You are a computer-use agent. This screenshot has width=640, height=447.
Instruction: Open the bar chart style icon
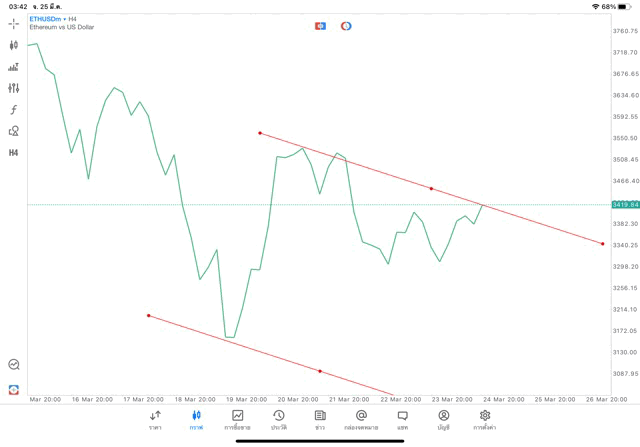(x=14, y=67)
